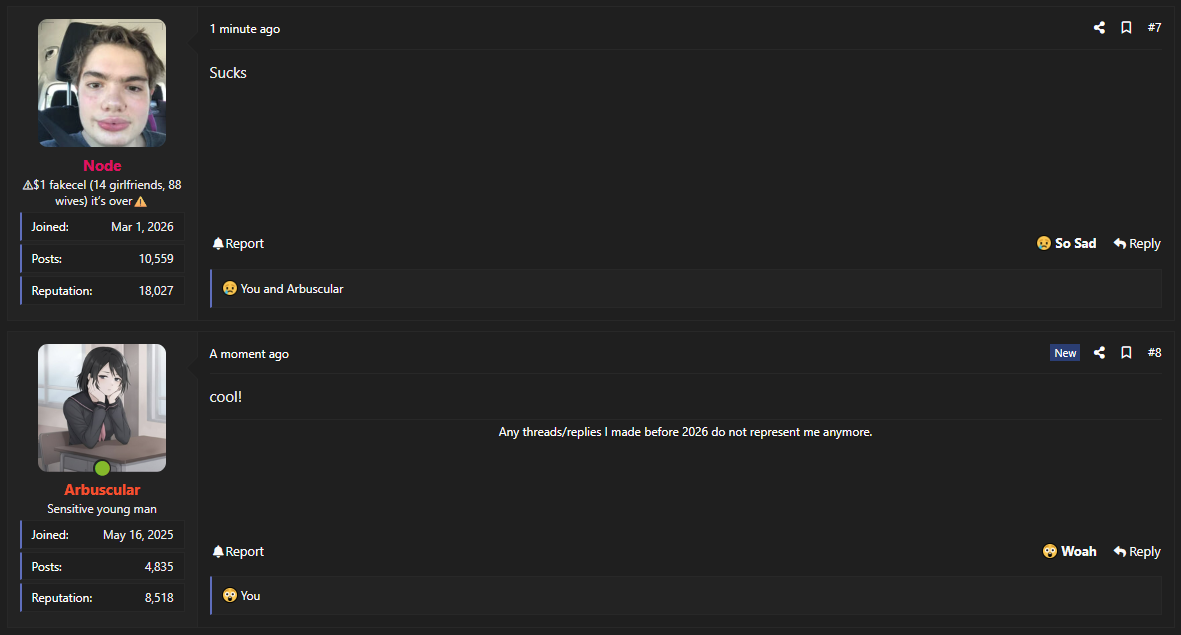Open post number #7 permalink
This screenshot has width=1181, height=635.
coord(1155,28)
